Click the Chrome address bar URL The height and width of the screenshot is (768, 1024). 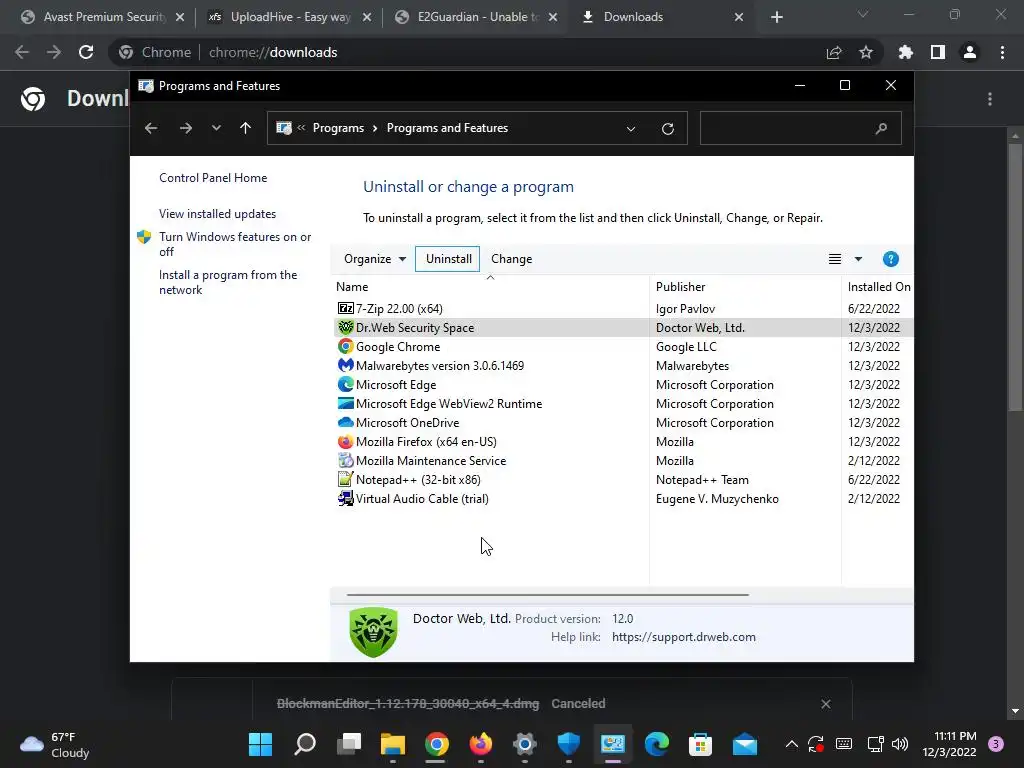273,52
